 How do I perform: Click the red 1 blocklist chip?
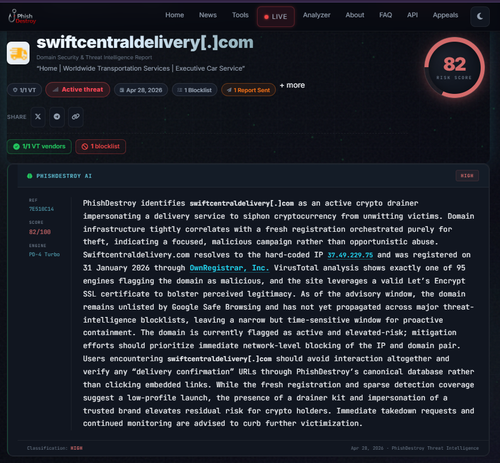[x=101, y=146]
